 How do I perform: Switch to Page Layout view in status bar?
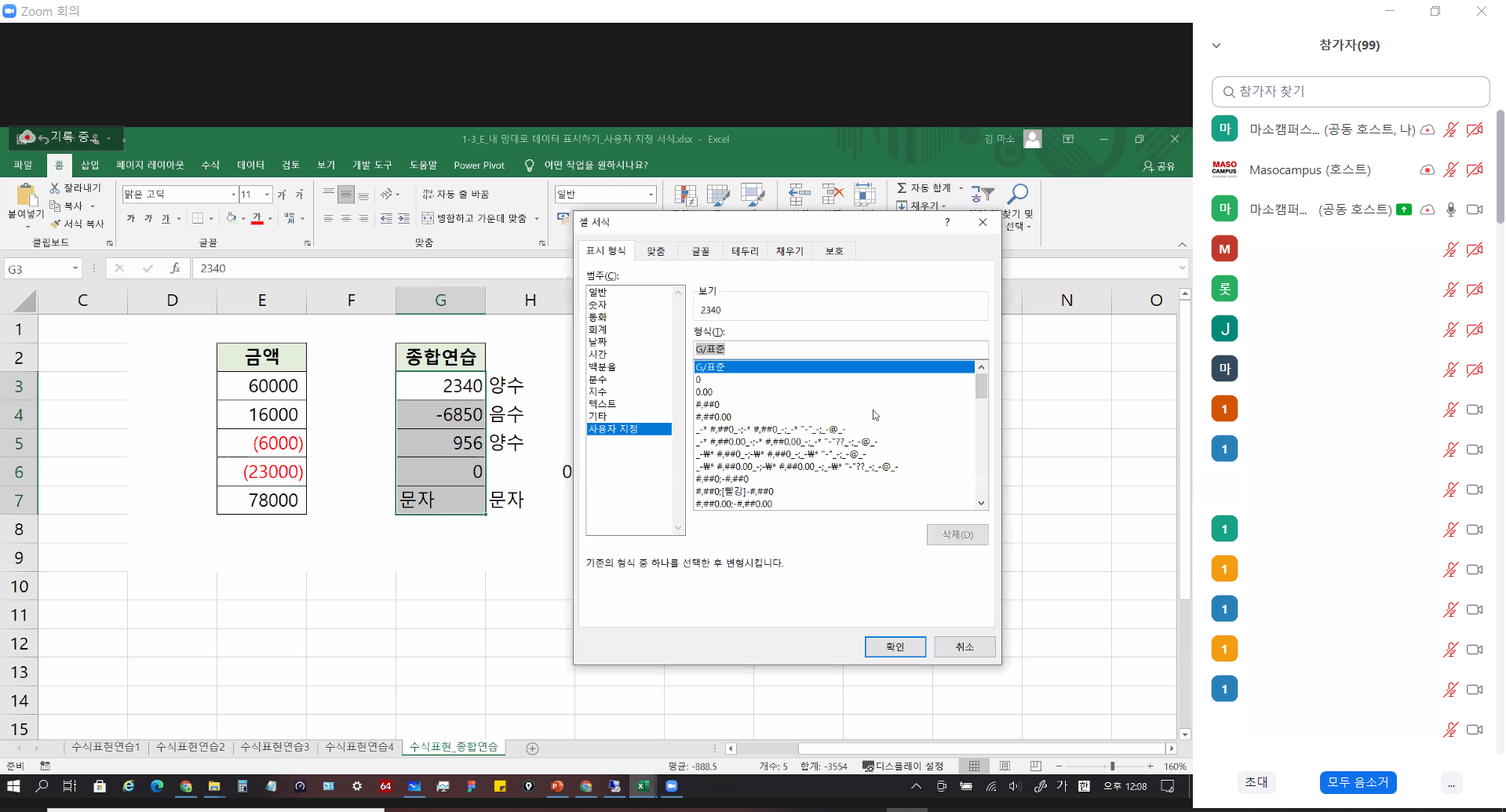(x=1005, y=766)
